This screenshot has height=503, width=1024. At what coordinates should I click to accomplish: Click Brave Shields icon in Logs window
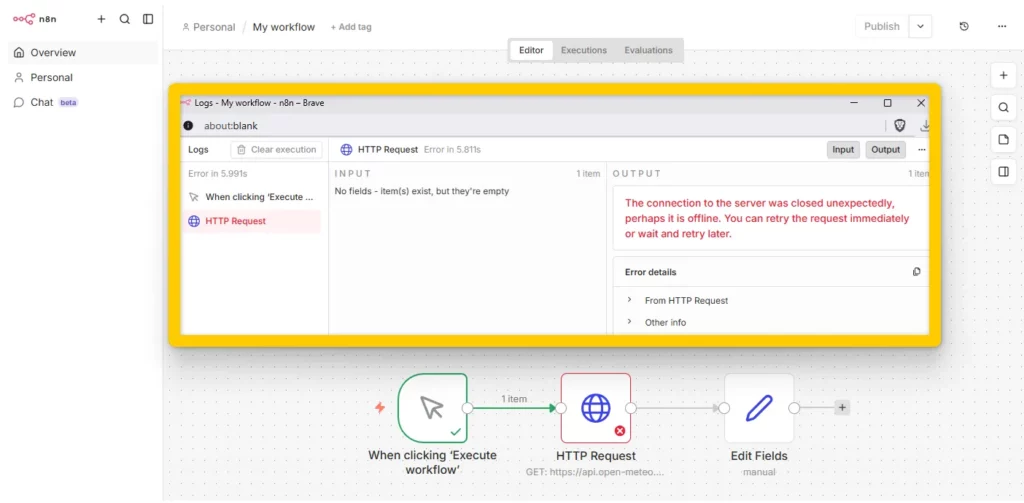pyautogui.click(x=900, y=125)
